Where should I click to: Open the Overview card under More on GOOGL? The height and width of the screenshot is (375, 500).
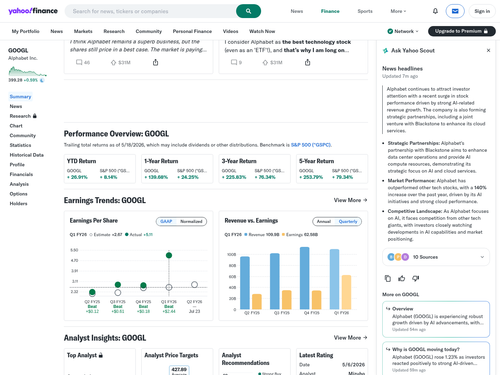(x=436, y=319)
